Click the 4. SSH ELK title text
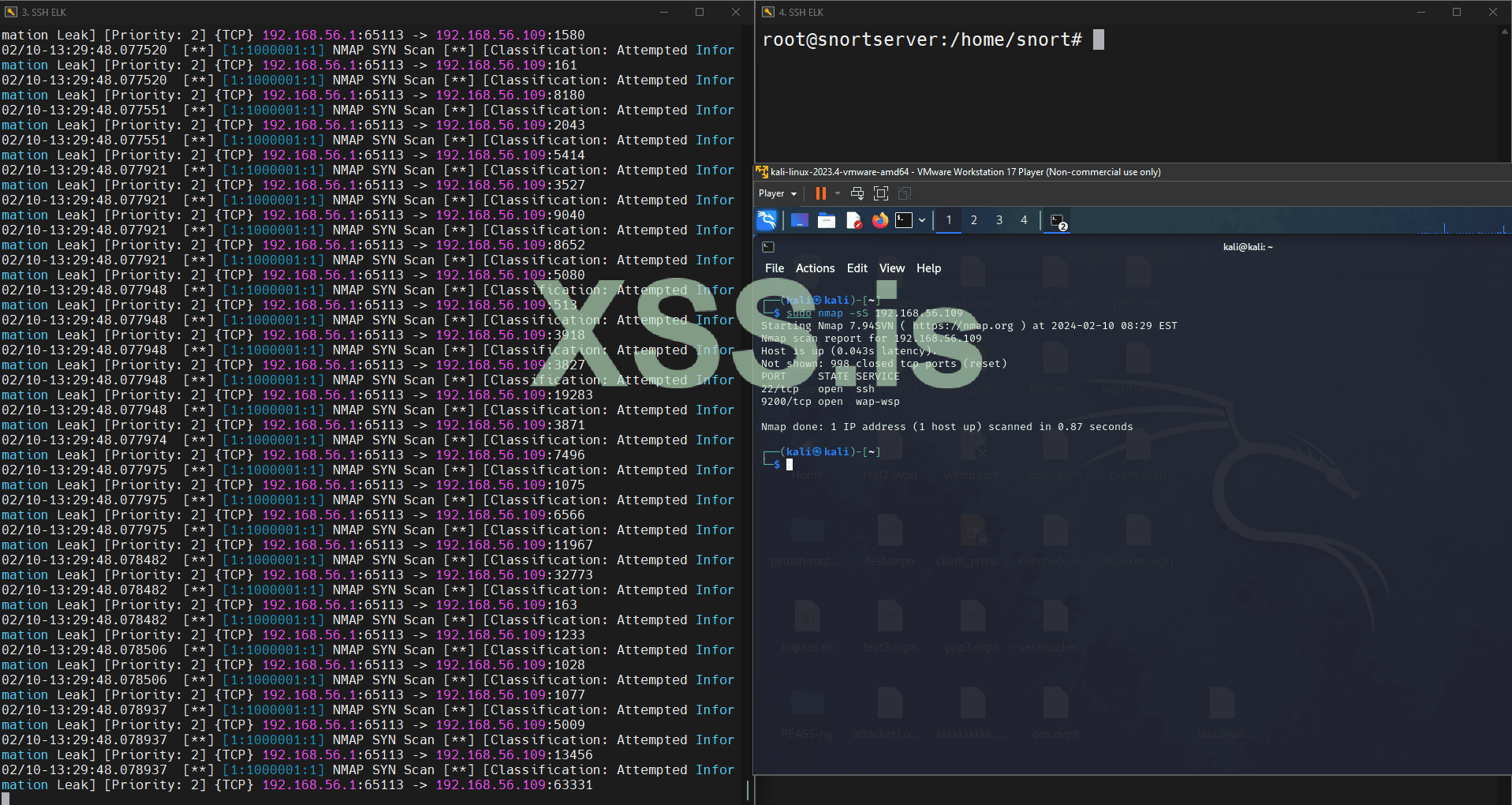1512x805 pixels. [801, 12]
